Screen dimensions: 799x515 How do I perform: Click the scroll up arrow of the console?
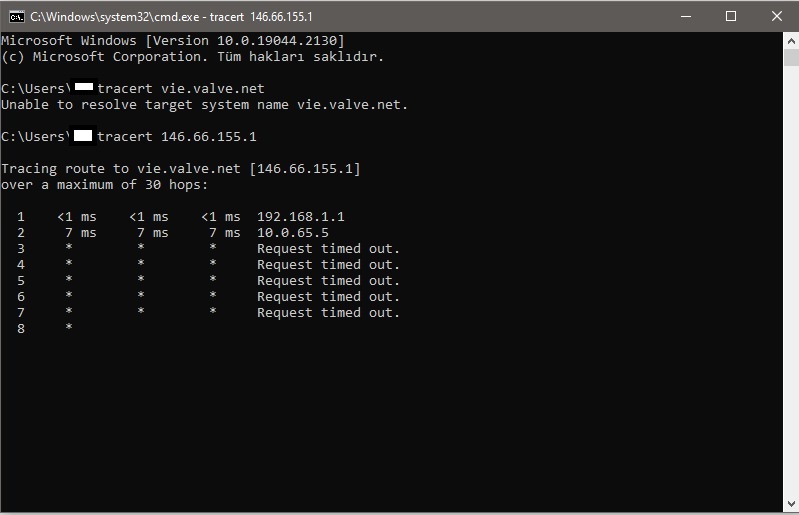(x=791, y=41)
